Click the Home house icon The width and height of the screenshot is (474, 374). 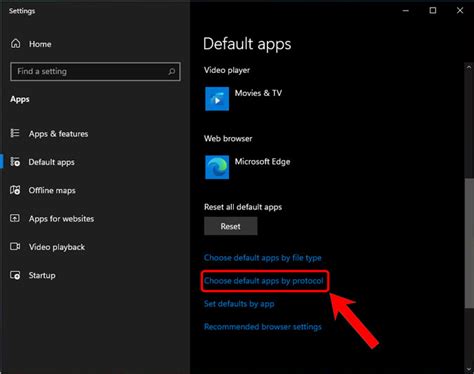point(16,44)
